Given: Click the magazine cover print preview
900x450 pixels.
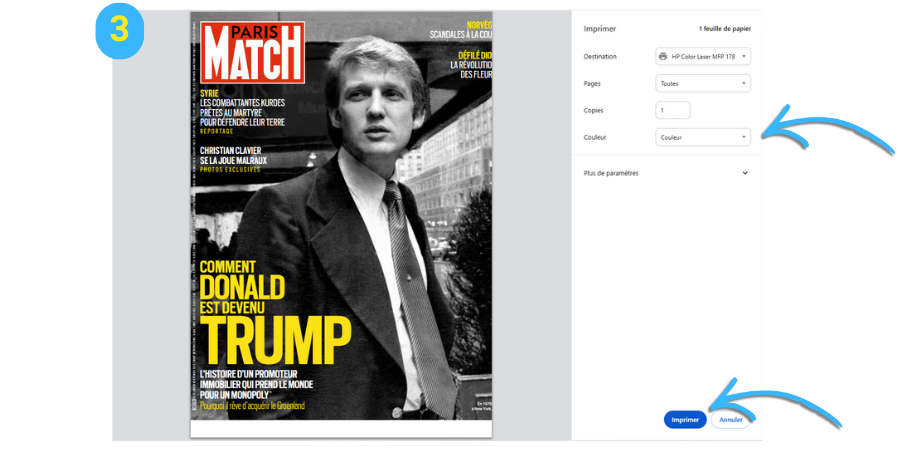Looking at the screenshot, I should (341, 224).
